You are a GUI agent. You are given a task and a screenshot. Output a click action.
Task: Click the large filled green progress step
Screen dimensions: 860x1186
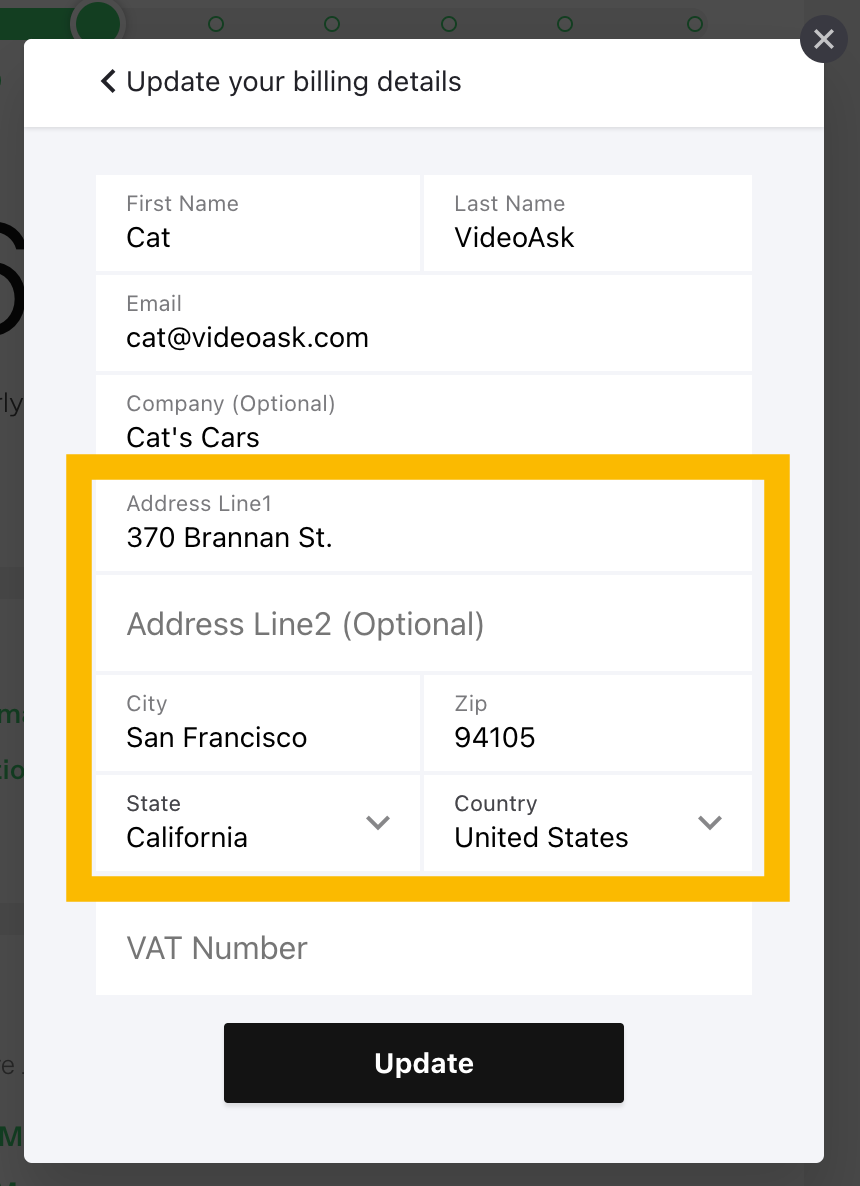point(97,20)
